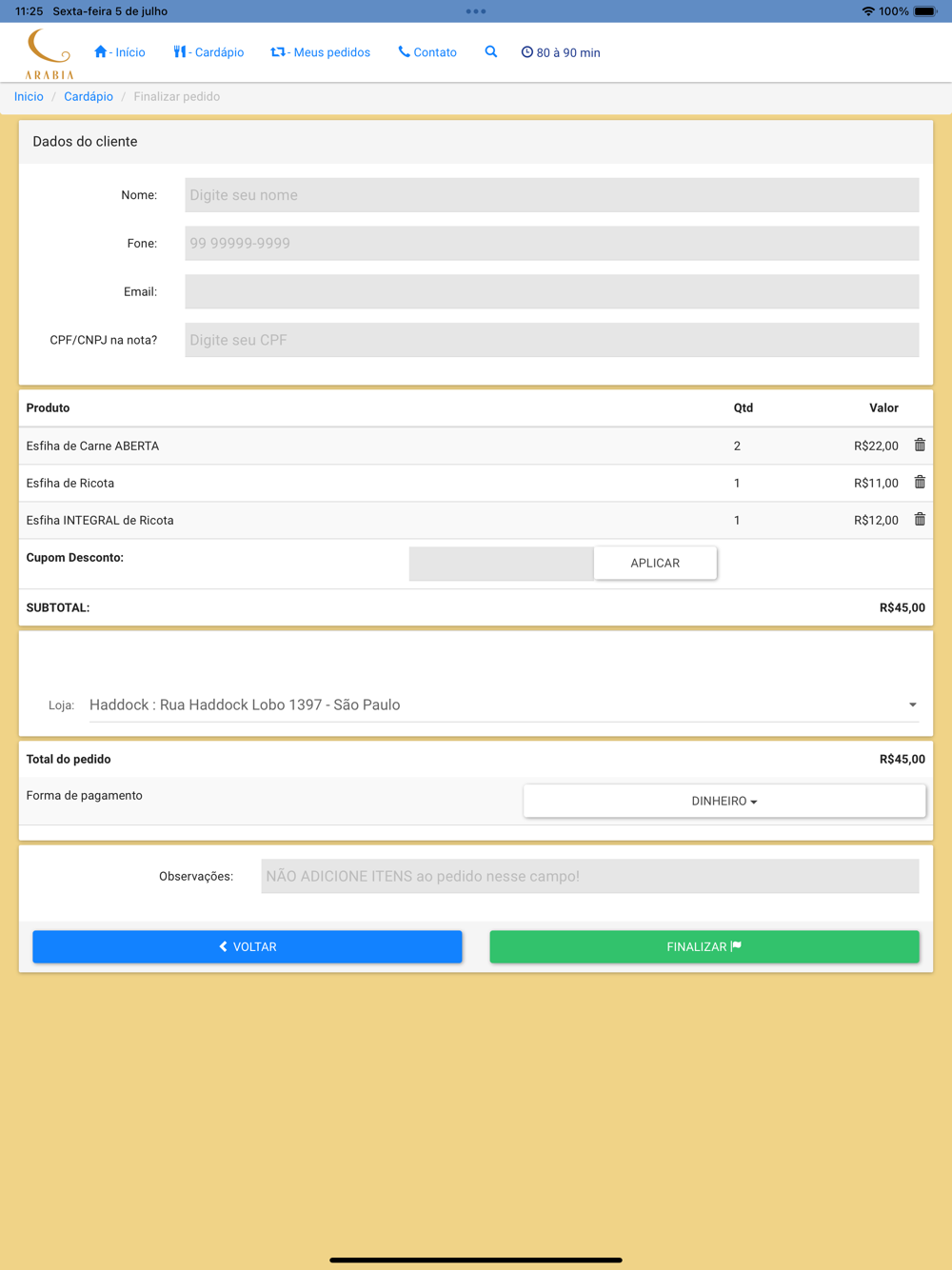Focus the CPF/CNPJ input field
Viewport: 952px width, 1270px height.
[552, 340]
